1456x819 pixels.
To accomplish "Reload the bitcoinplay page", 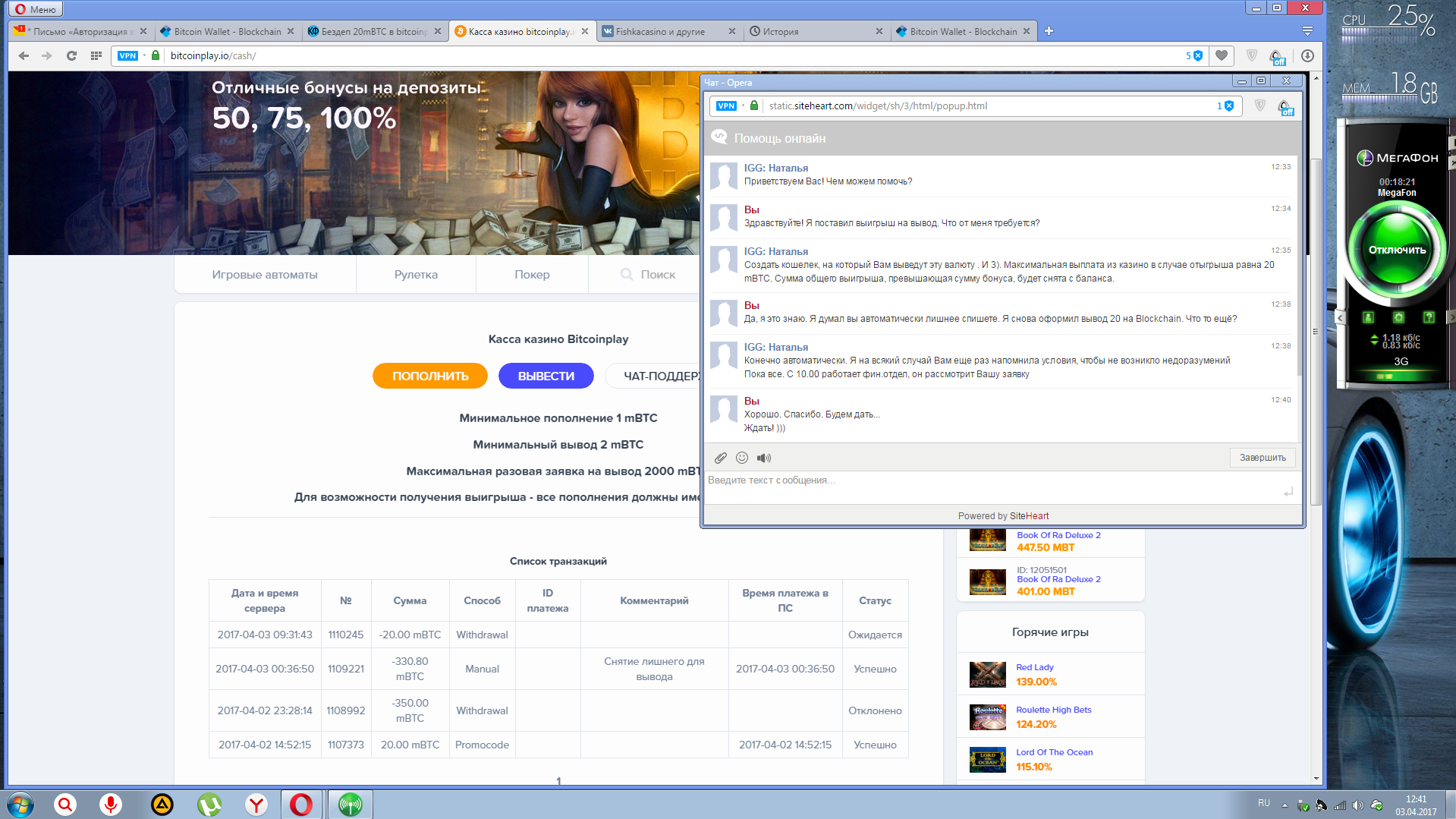I will pyautogui.click(x=71, y=55).
